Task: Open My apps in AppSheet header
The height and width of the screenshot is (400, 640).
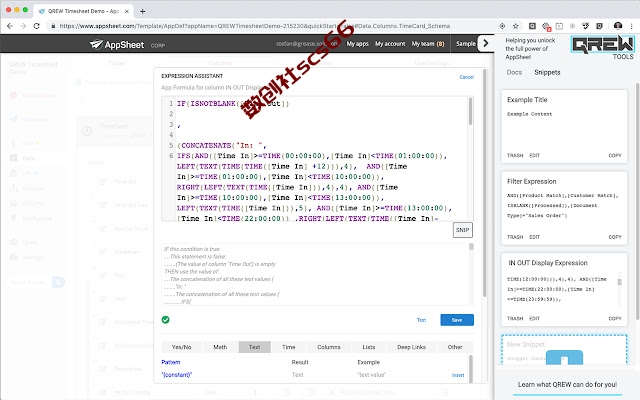Action: [x=357, y=44]
